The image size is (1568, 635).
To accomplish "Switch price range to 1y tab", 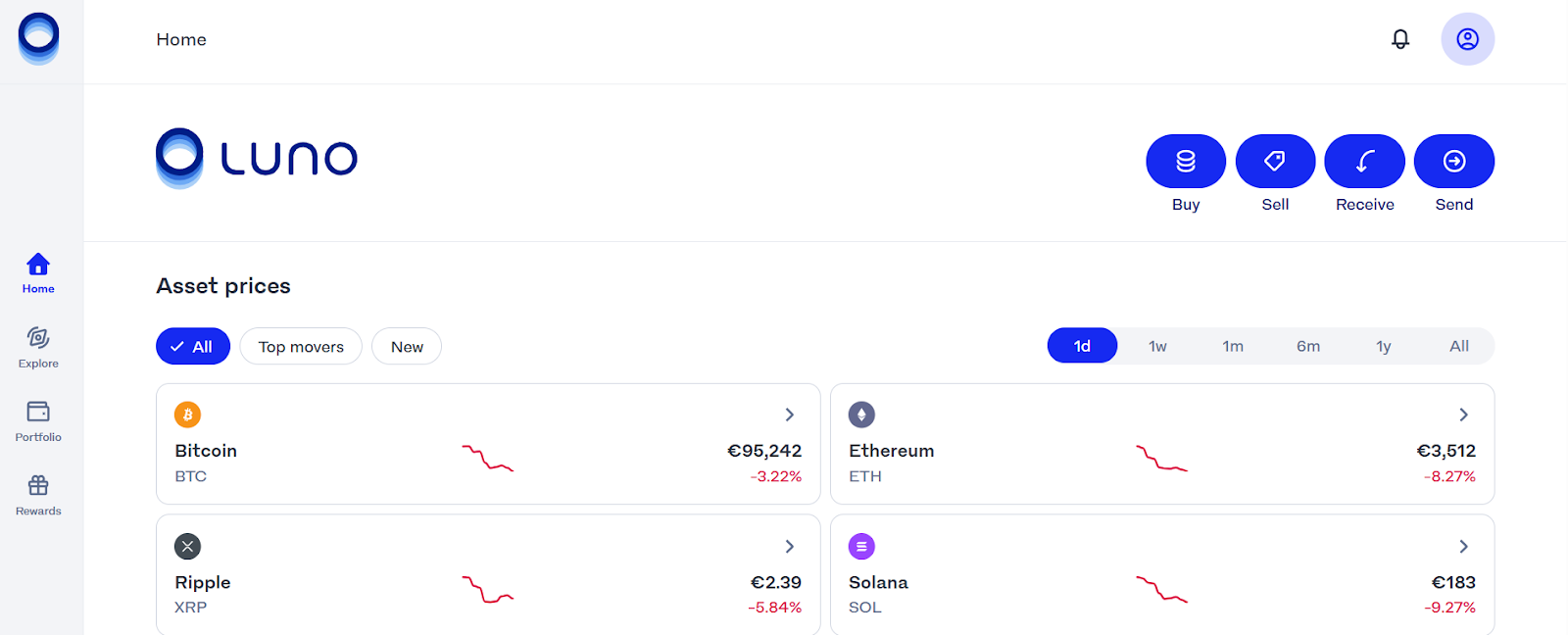I will [1384, 346].
